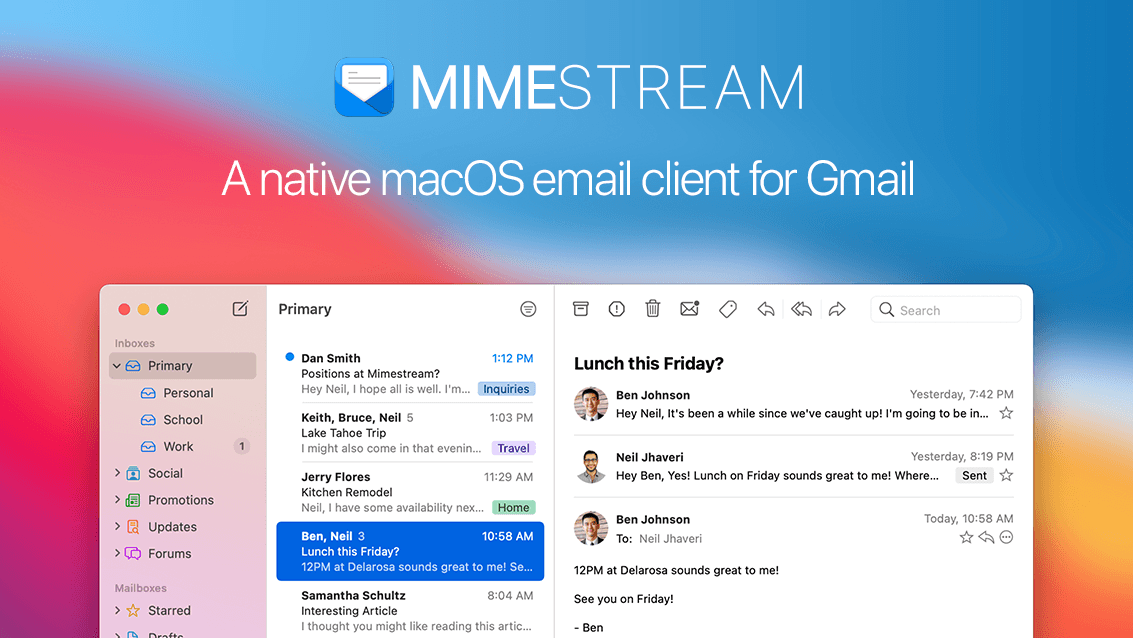Screen dimensions: 1133x638
Task: Click the search magnifier icon
Action: pos(887,310)
